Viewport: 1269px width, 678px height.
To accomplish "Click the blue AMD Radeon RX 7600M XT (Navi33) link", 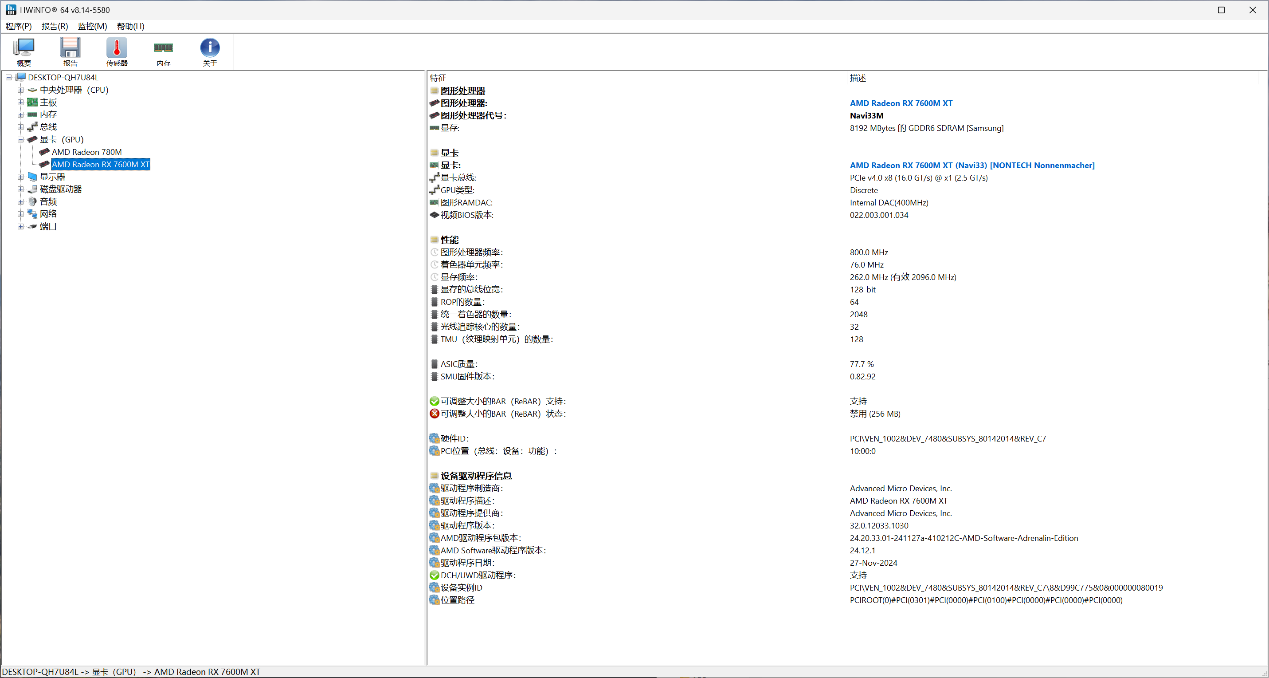I will (x=971, y=165).
